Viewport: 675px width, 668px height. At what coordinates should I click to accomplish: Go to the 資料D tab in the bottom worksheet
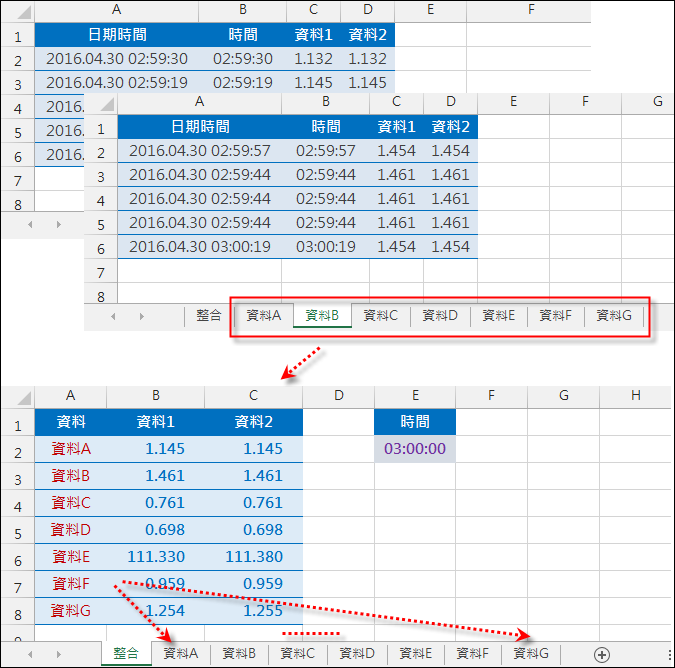(x=357, y=654)
